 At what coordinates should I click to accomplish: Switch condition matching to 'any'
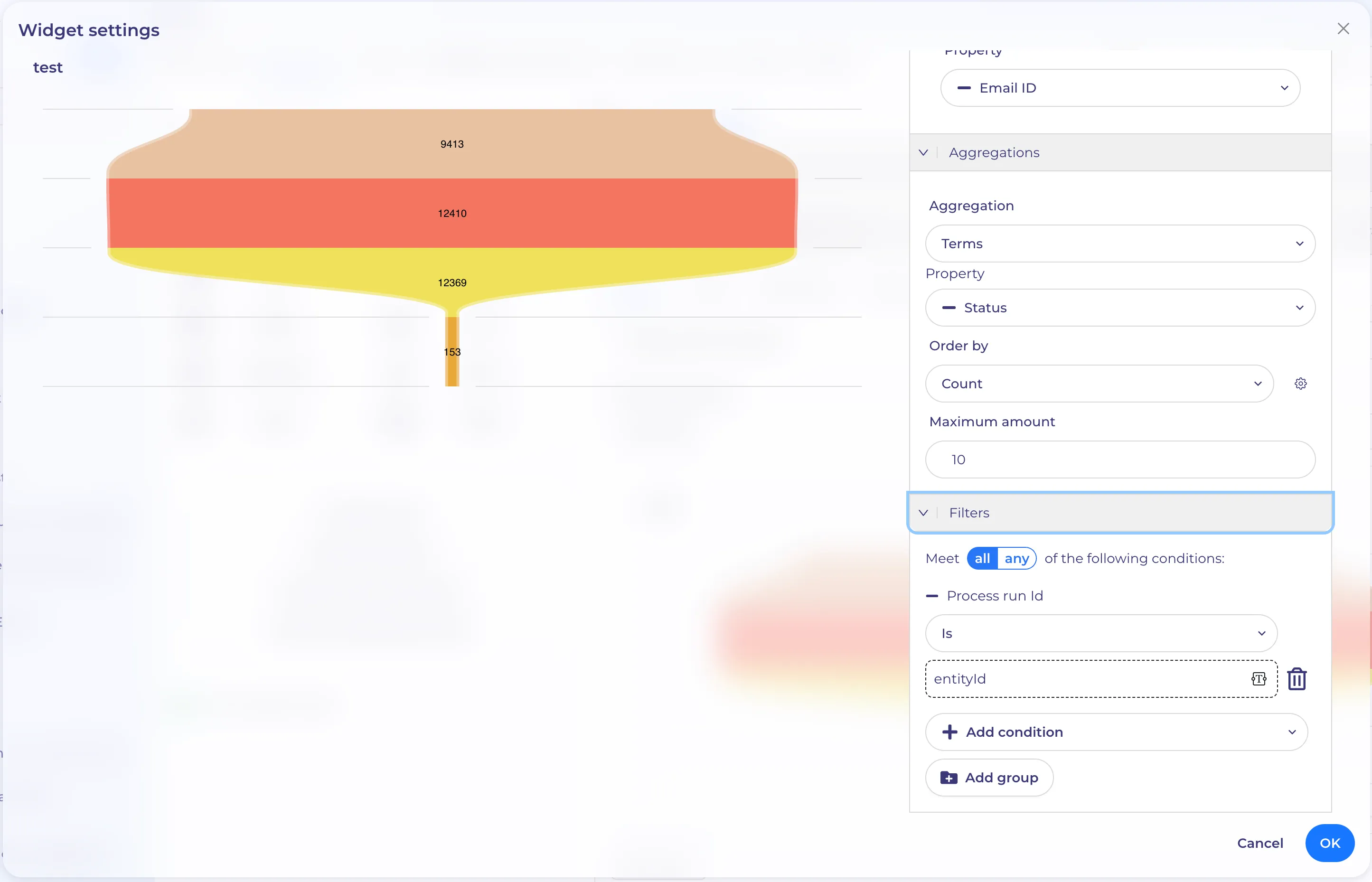1016,558
